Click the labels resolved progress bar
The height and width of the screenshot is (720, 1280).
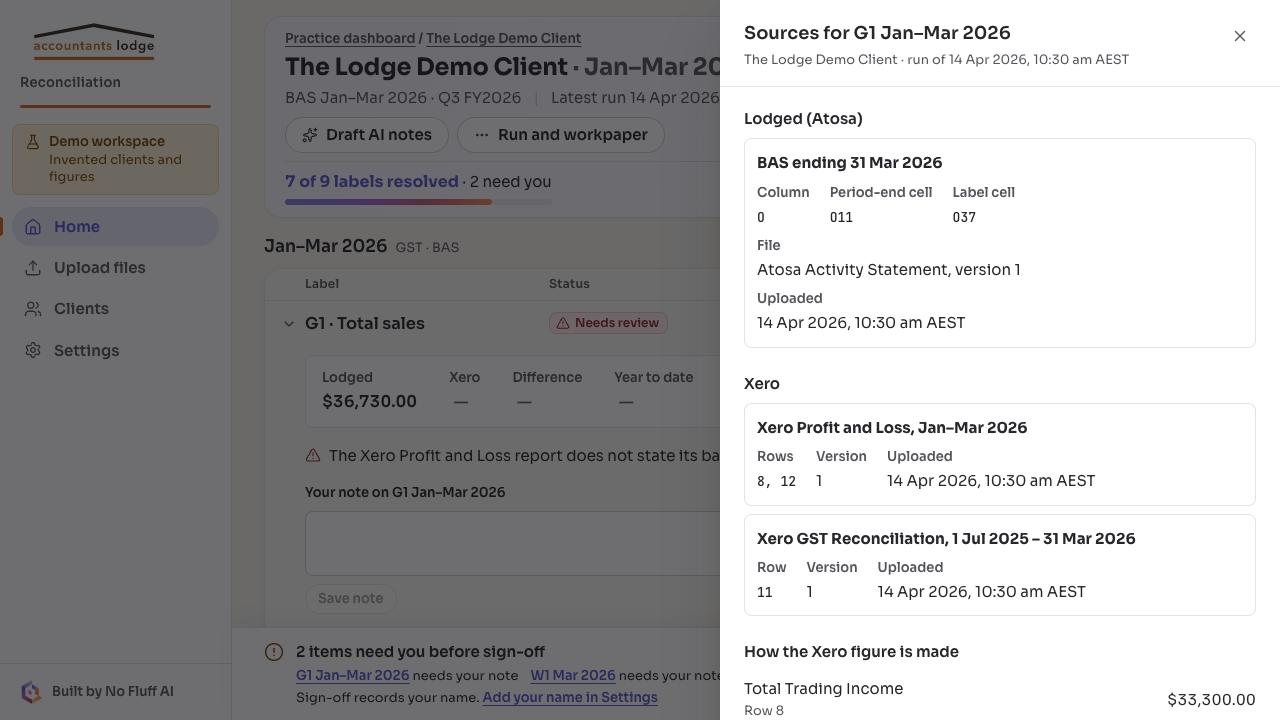tap(418, 202)
